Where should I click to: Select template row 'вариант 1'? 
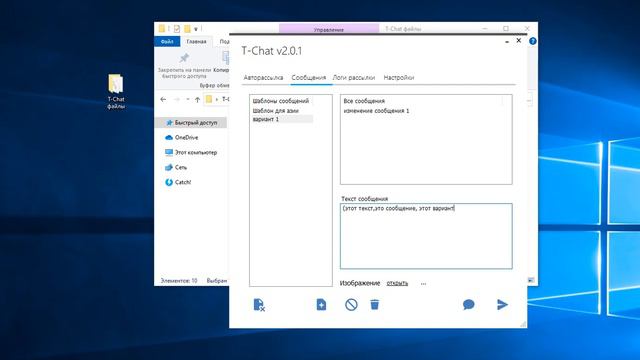click(282, 119)
